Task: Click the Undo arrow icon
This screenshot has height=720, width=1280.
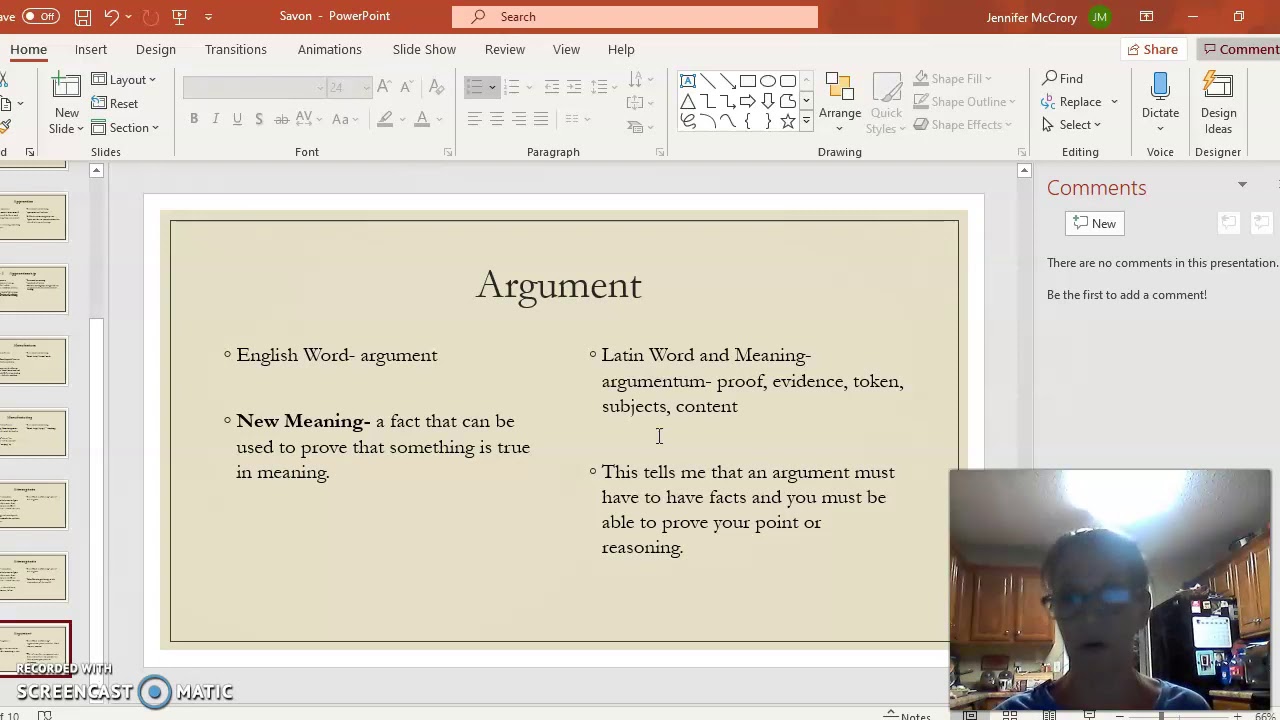Action: 111,17
